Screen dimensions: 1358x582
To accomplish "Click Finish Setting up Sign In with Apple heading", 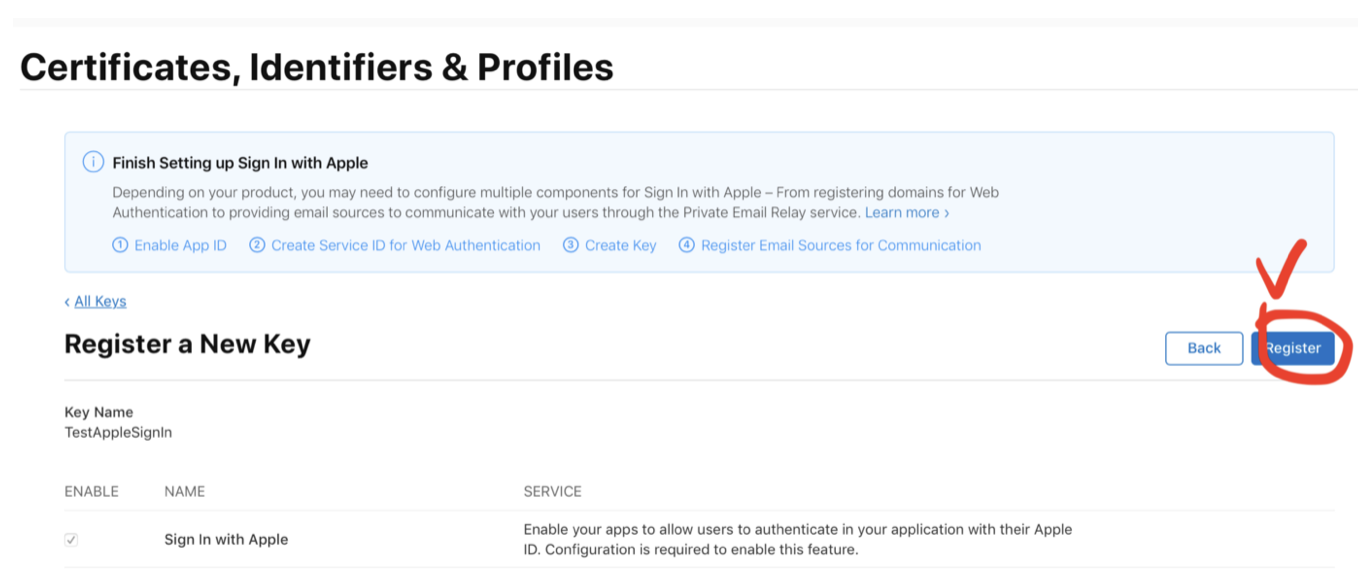I will tap(240, 162).
